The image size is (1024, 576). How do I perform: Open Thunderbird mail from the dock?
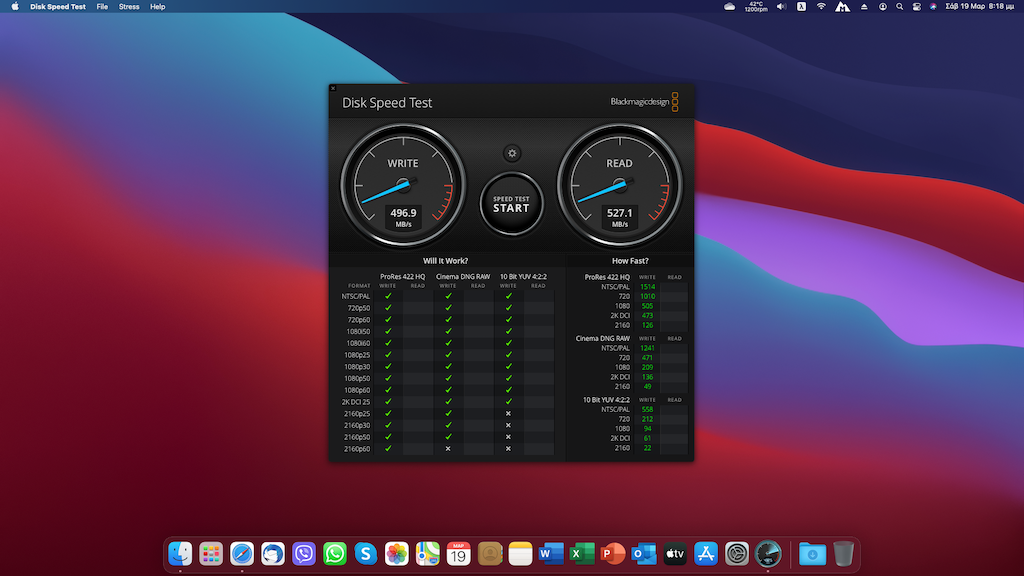[273, 554]
